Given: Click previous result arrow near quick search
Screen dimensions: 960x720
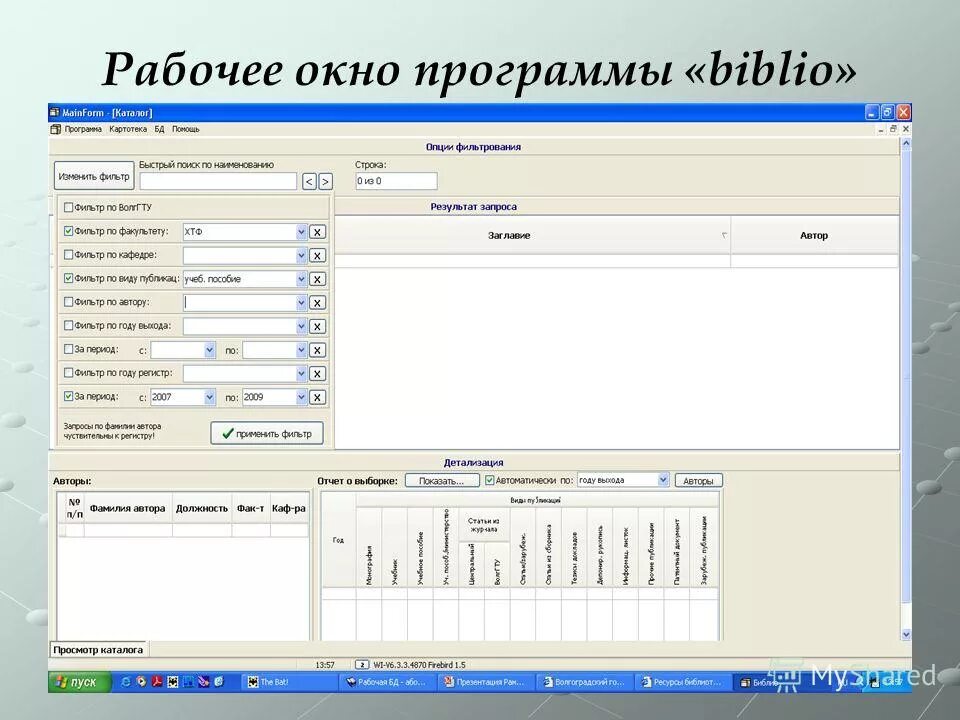Looking at the screenshot, I should 307,181.
